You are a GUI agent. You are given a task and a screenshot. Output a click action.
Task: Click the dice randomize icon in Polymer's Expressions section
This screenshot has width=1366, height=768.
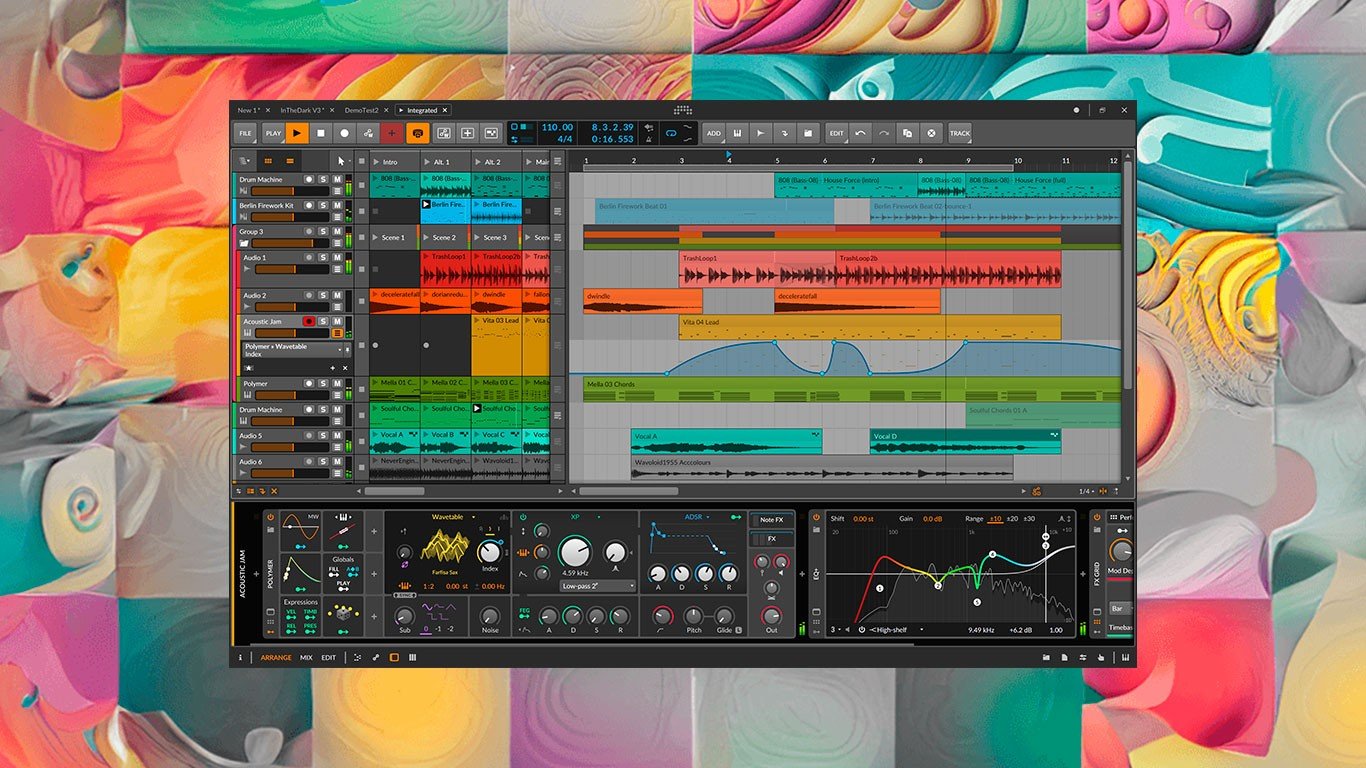343,615
